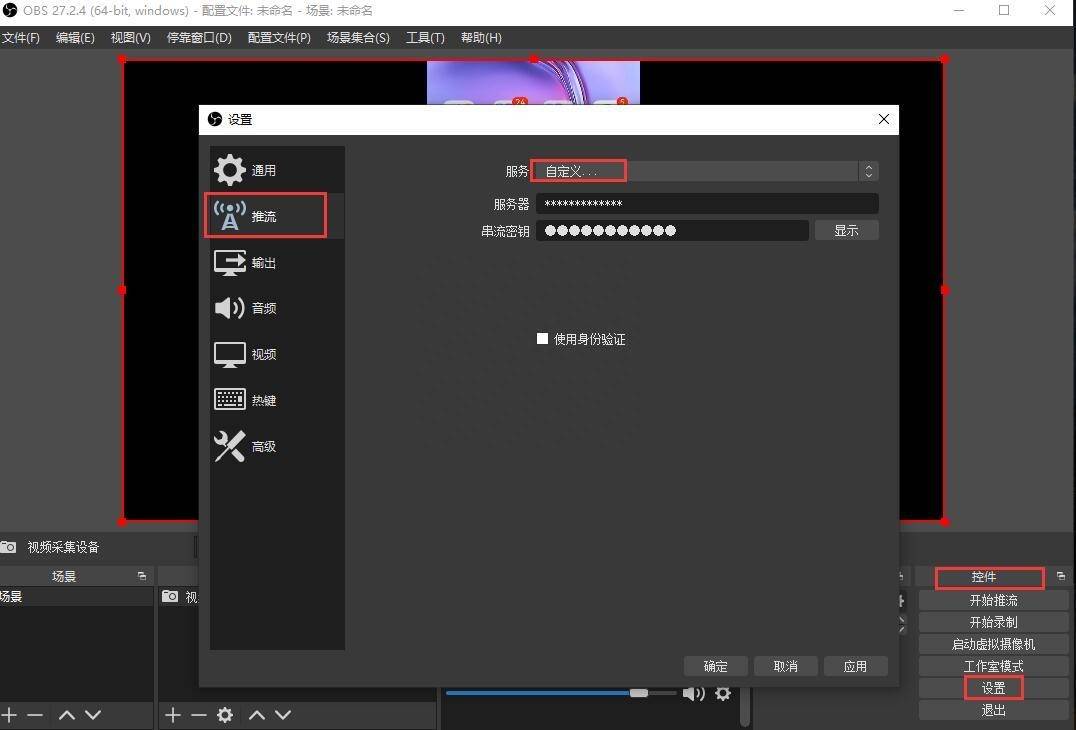Viewport: 1076px width, 730px height.
Task: Click the 应用 apply button
Action: [855, 666]
